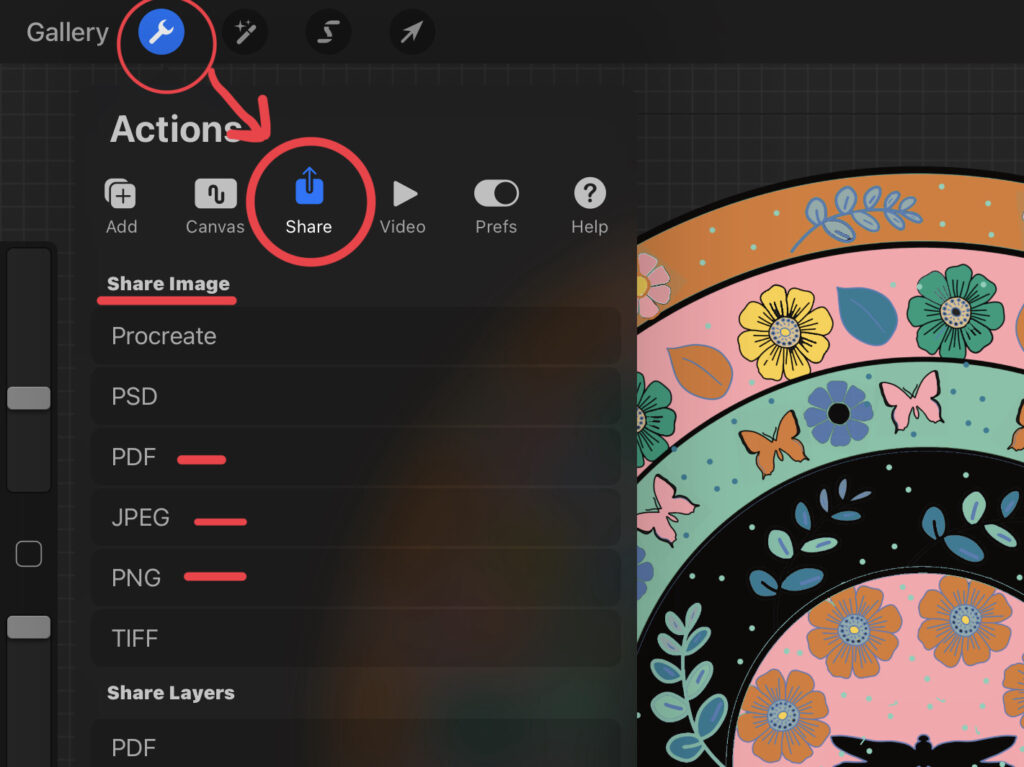Open the Adjustments magic wand menu
1024x767 pixels.
click(245, 31)
